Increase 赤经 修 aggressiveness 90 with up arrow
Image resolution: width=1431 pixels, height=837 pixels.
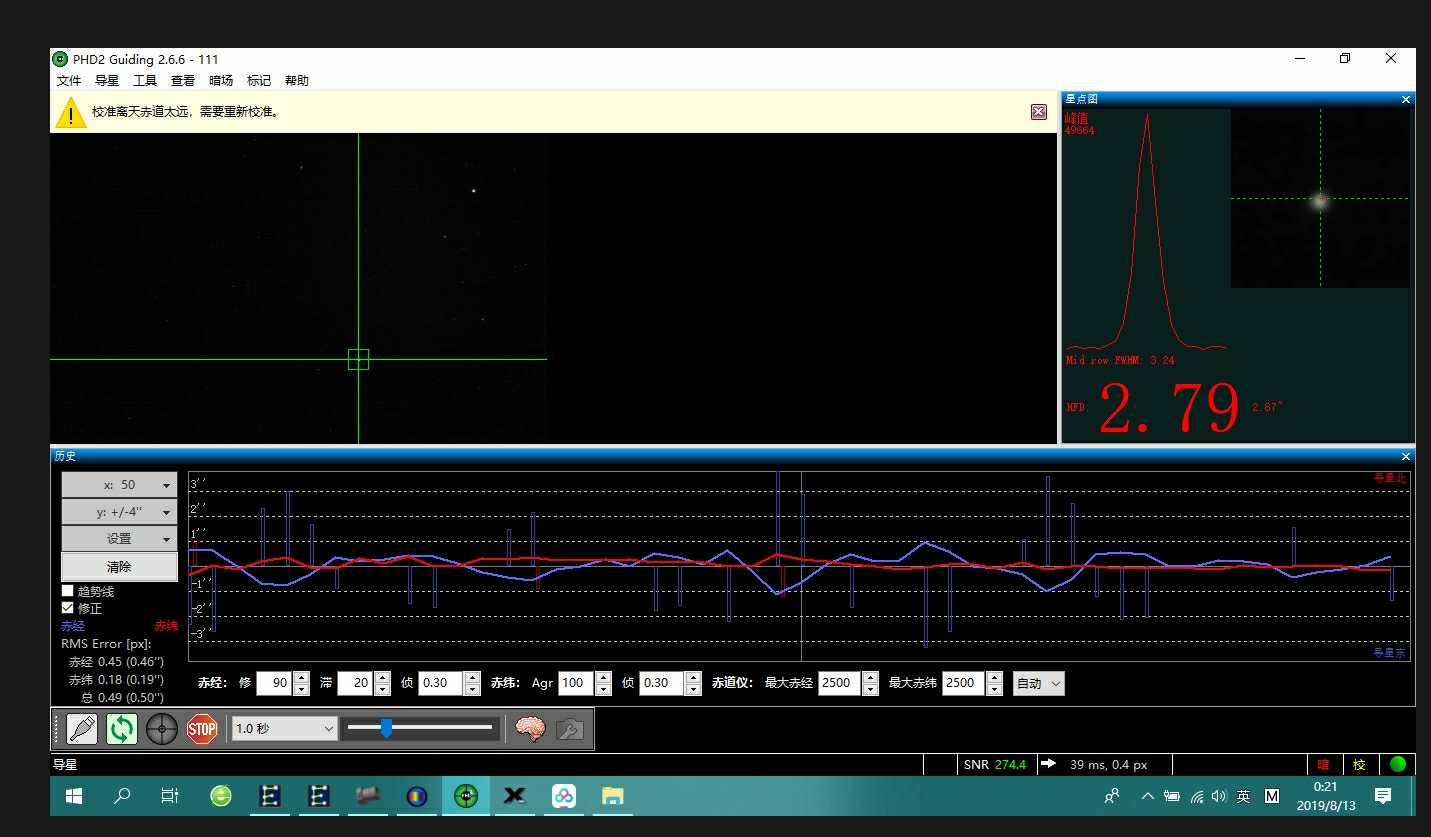(x=301, y=677)
